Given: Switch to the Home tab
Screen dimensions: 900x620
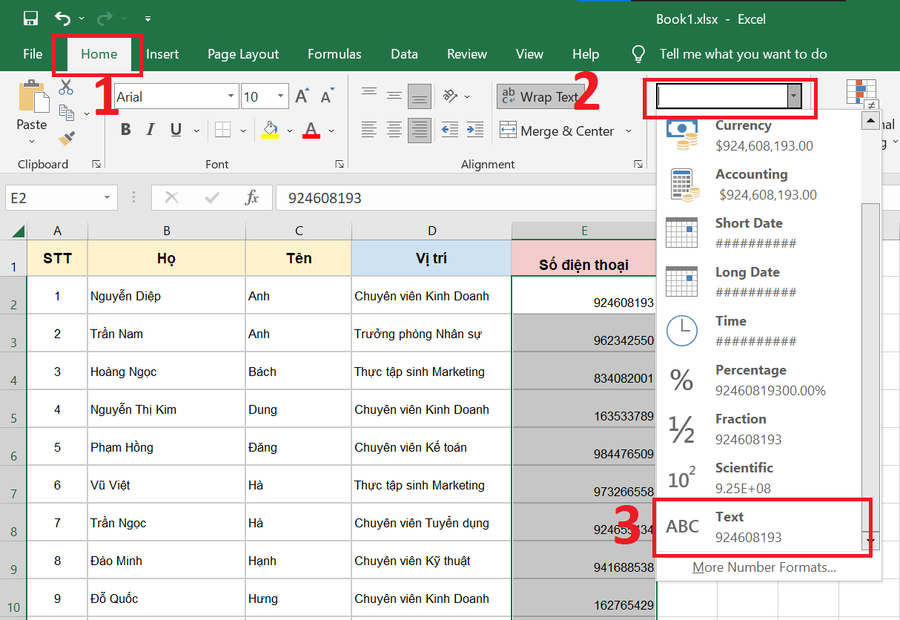Looking at the screenshot, I should click(99, 54).
